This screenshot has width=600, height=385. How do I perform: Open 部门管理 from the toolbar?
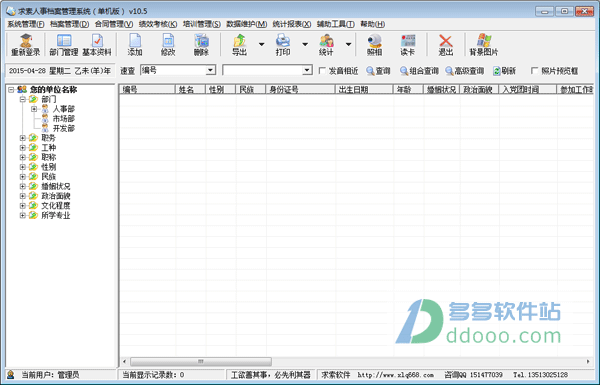64,45
